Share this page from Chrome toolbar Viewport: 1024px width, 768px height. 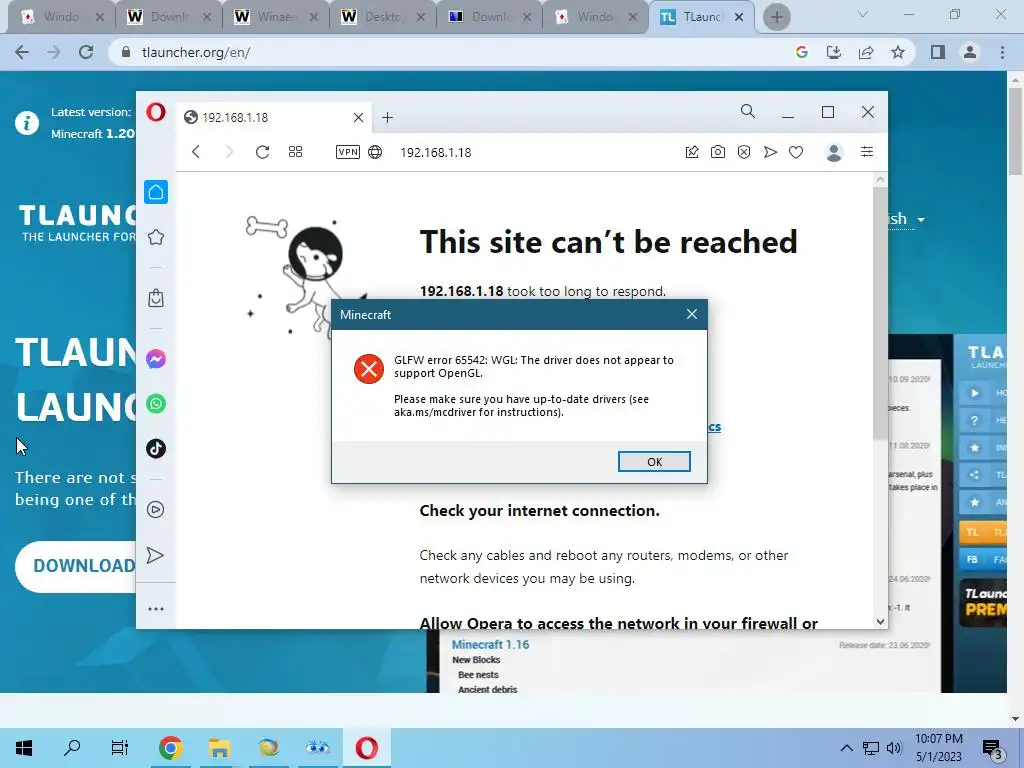866,52
